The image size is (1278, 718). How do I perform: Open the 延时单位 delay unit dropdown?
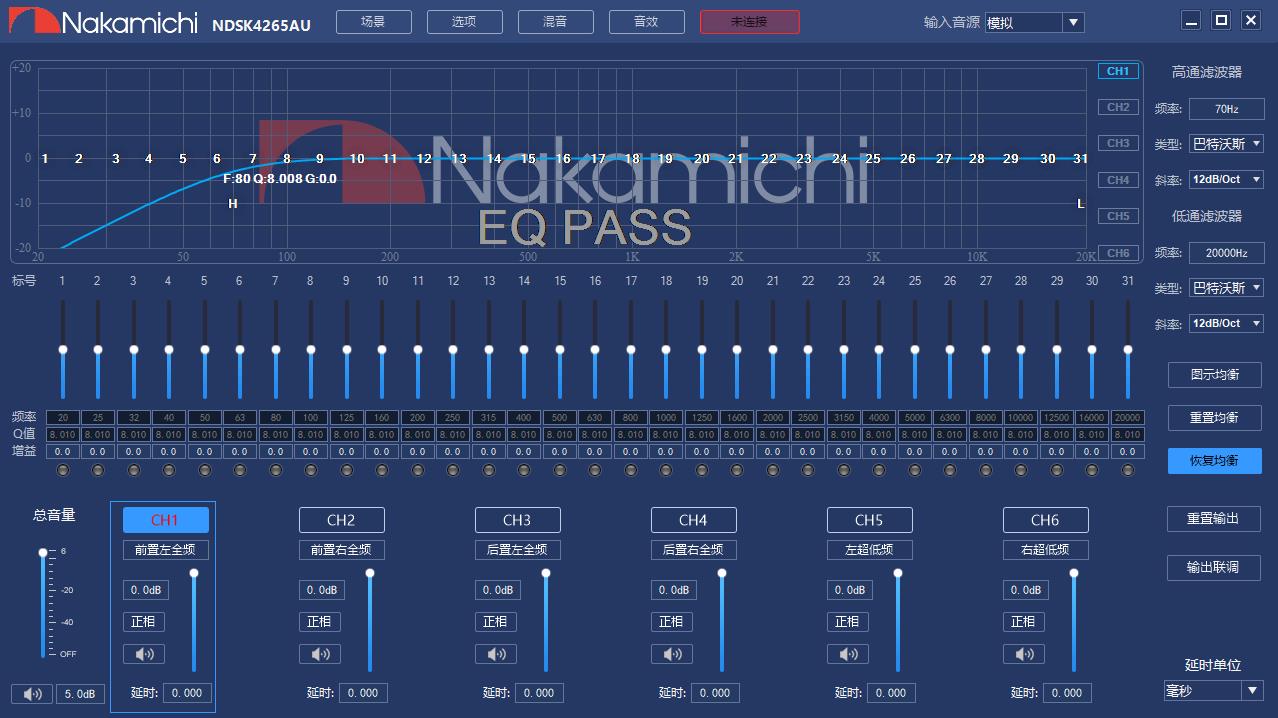(1214, 691)
